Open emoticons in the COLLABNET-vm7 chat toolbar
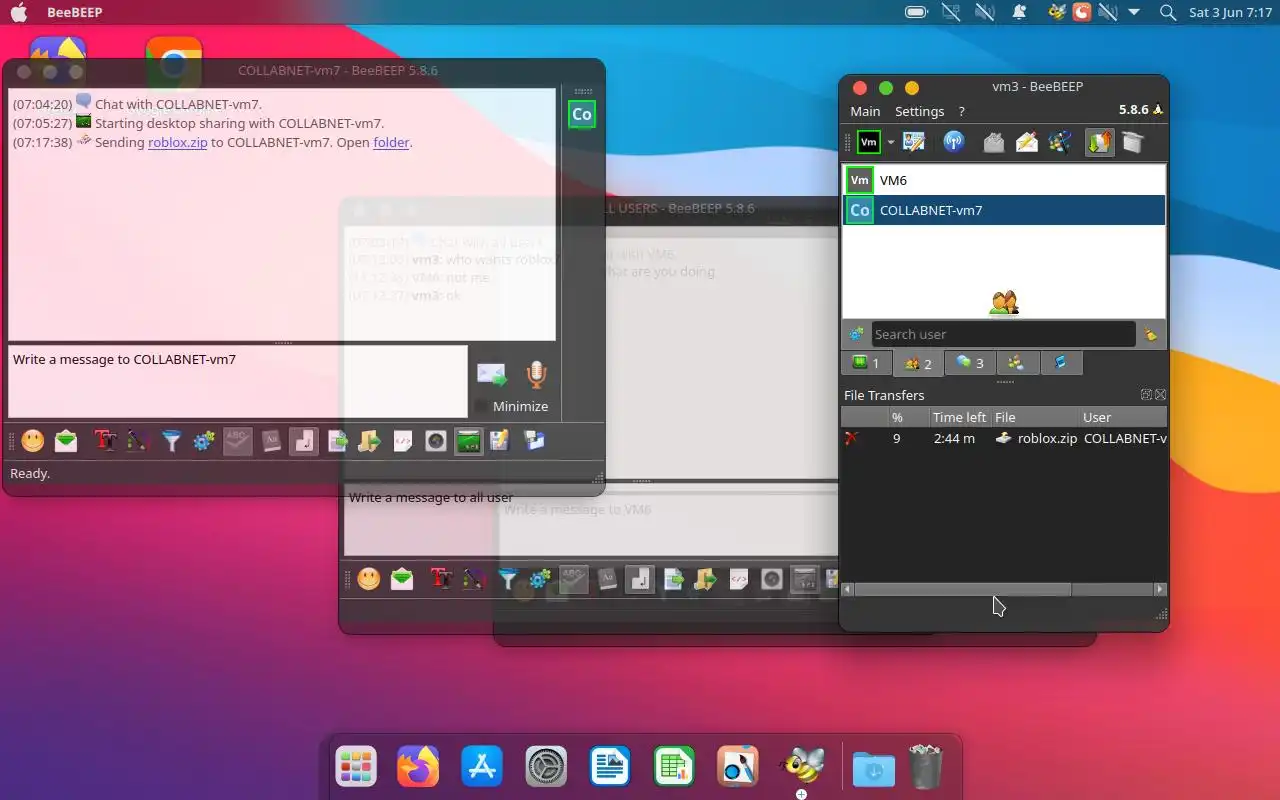This screenshot has height=800, width=1280. [x=33, y=441]
